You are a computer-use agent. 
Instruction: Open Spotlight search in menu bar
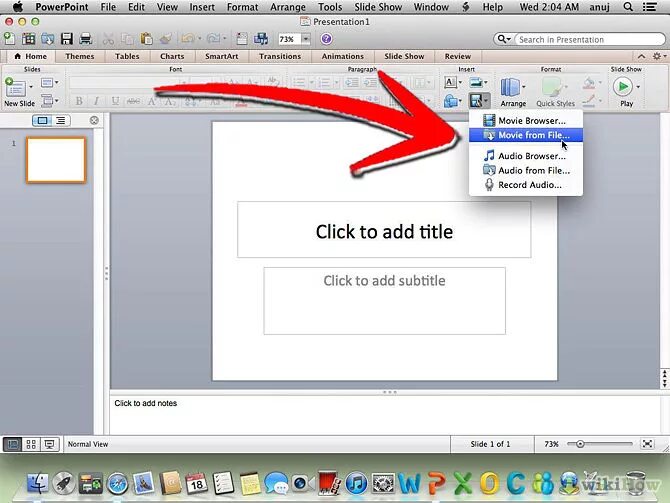tap(628, 7)
